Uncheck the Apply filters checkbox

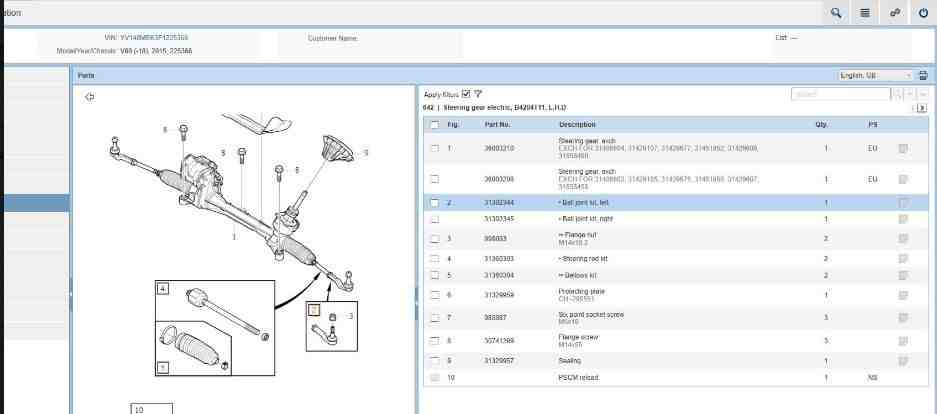pyautogui.click(x=466, y=94)
